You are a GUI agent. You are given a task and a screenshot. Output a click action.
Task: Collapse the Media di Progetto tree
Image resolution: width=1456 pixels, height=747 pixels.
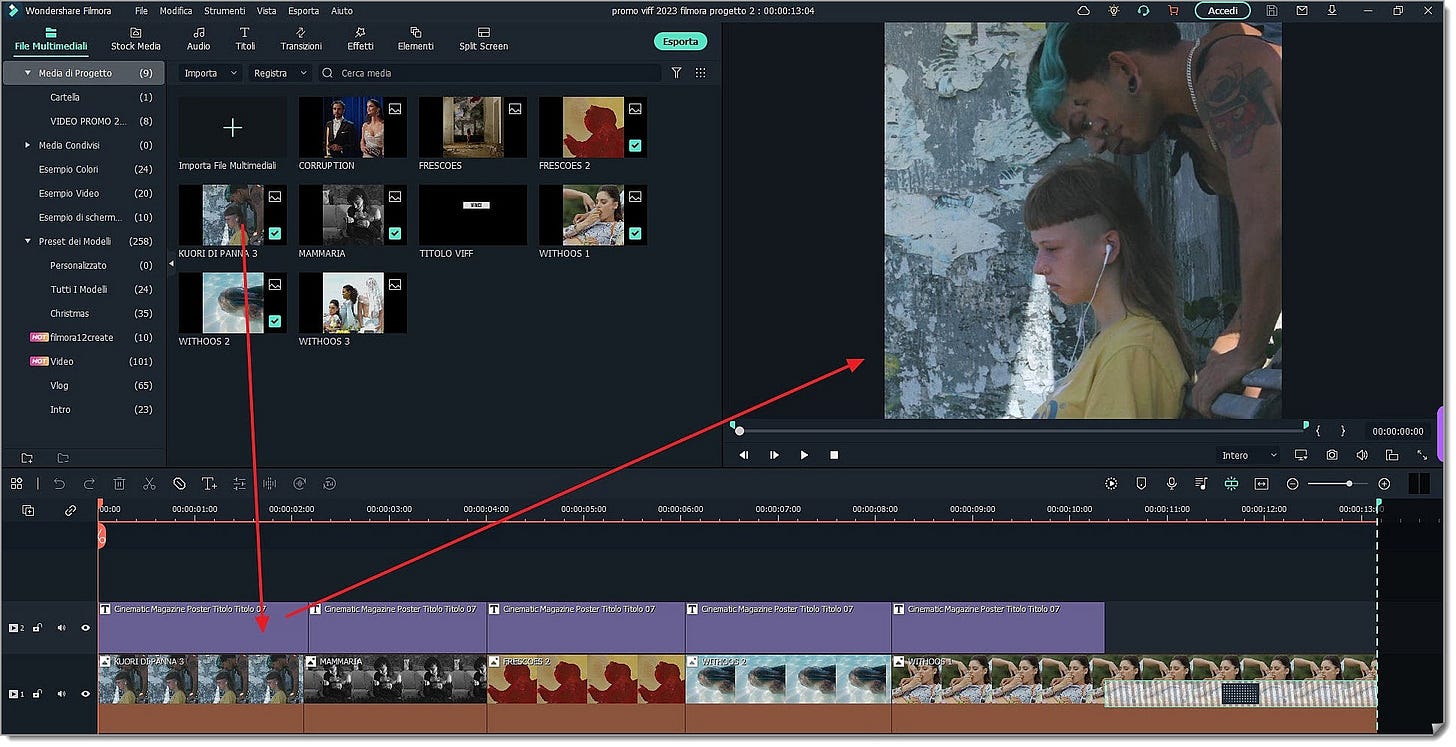28,73
